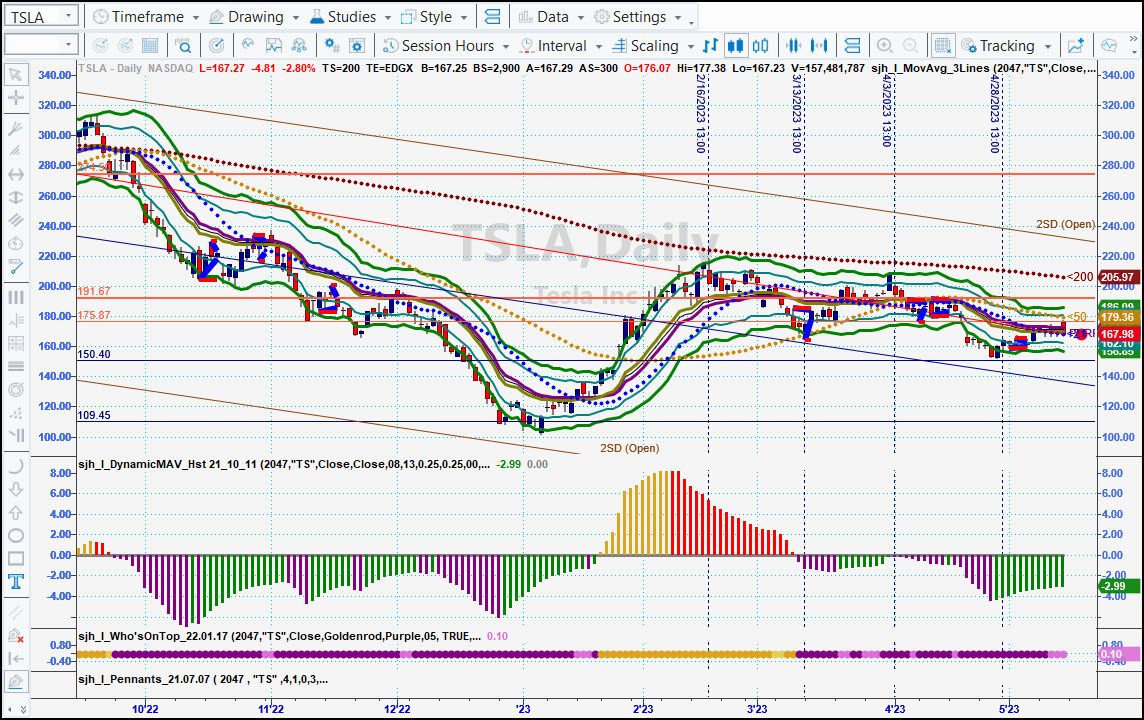Image resolution: width=1144 pixels, height=720 pixels.
Task: Click the 150.40 price level label
Action: 94,354
